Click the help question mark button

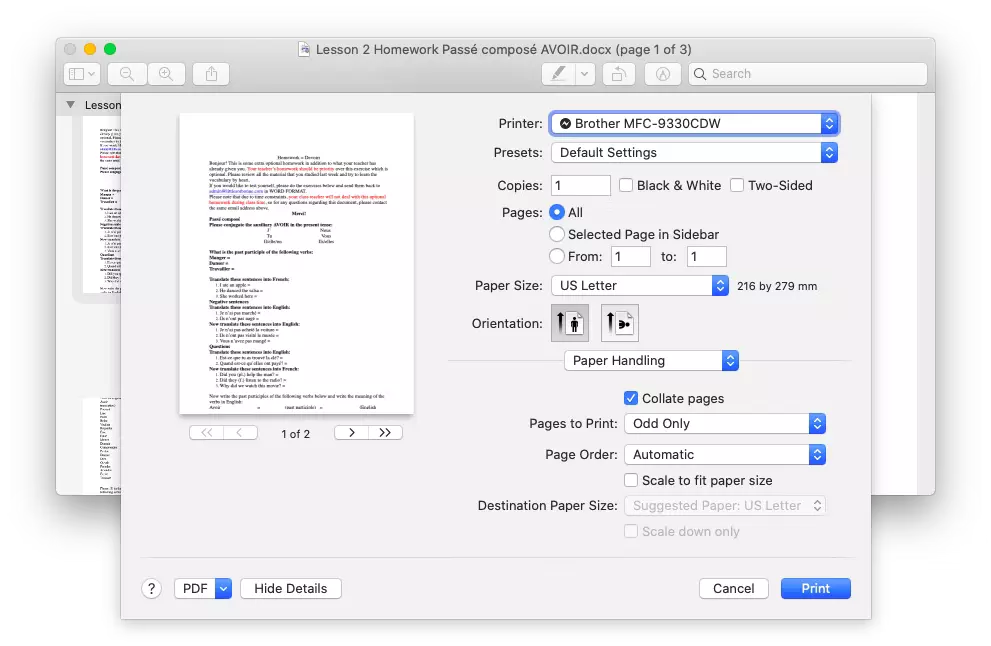(151, 588)
